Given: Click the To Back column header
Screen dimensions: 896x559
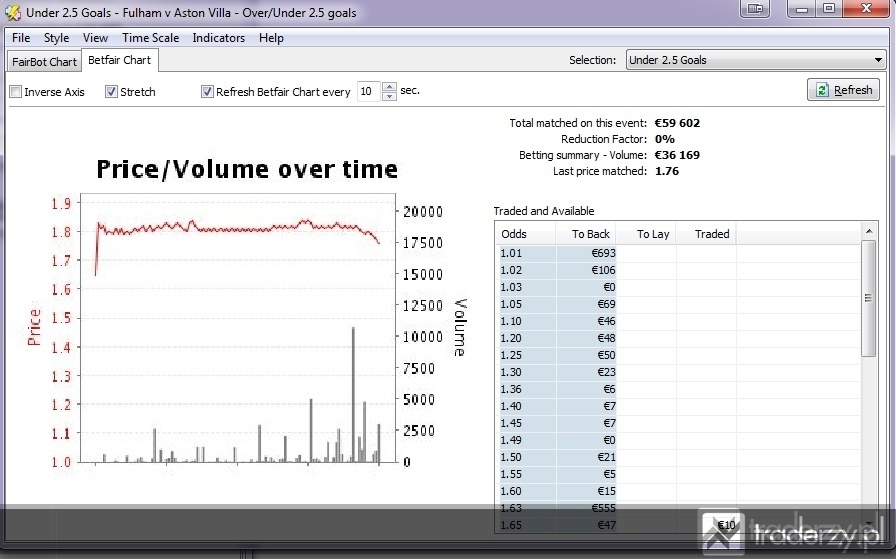Looking at the screenshot, I should (x=586, y=234).
